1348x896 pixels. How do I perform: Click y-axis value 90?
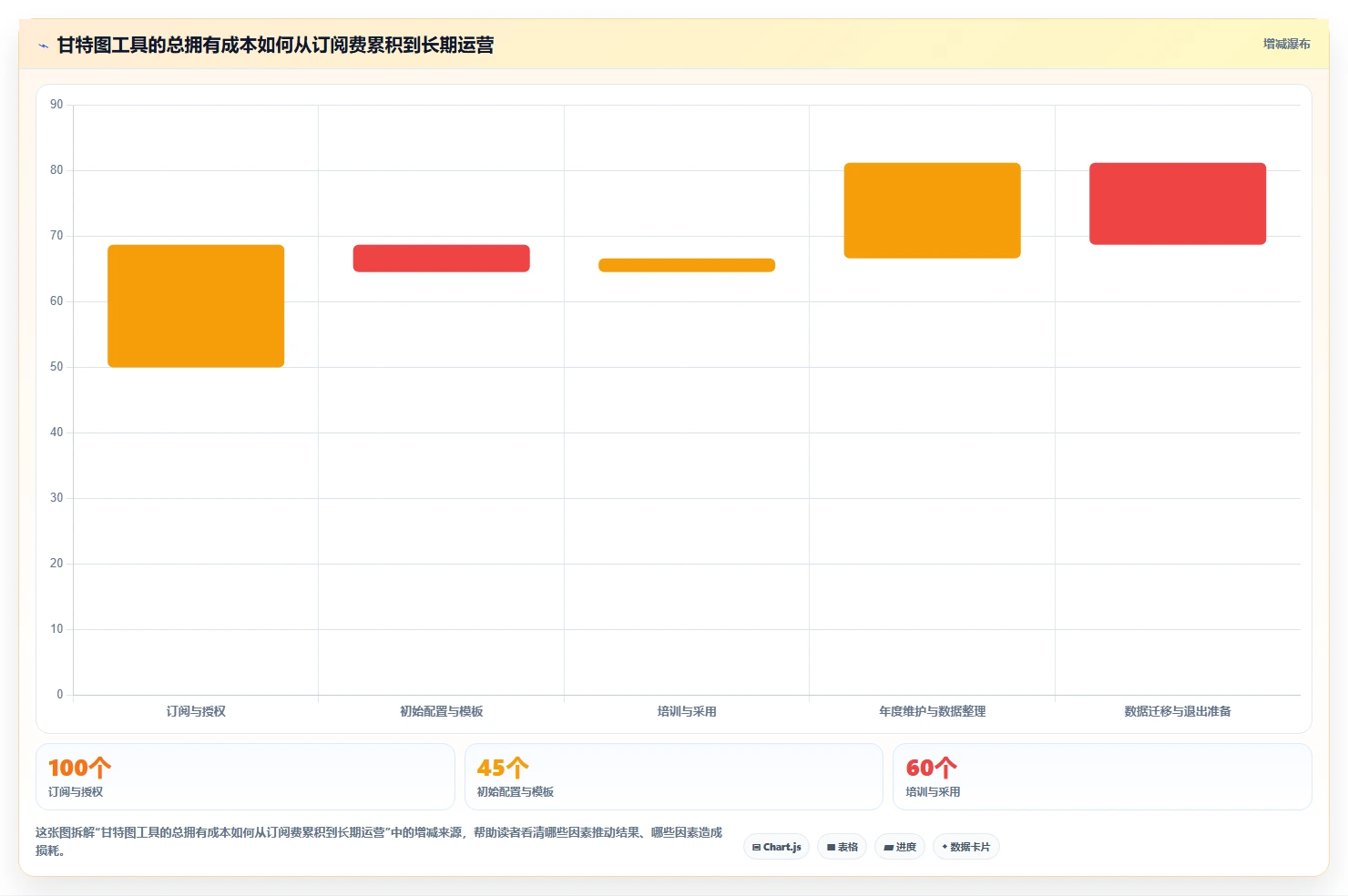[x=56, y=105]
